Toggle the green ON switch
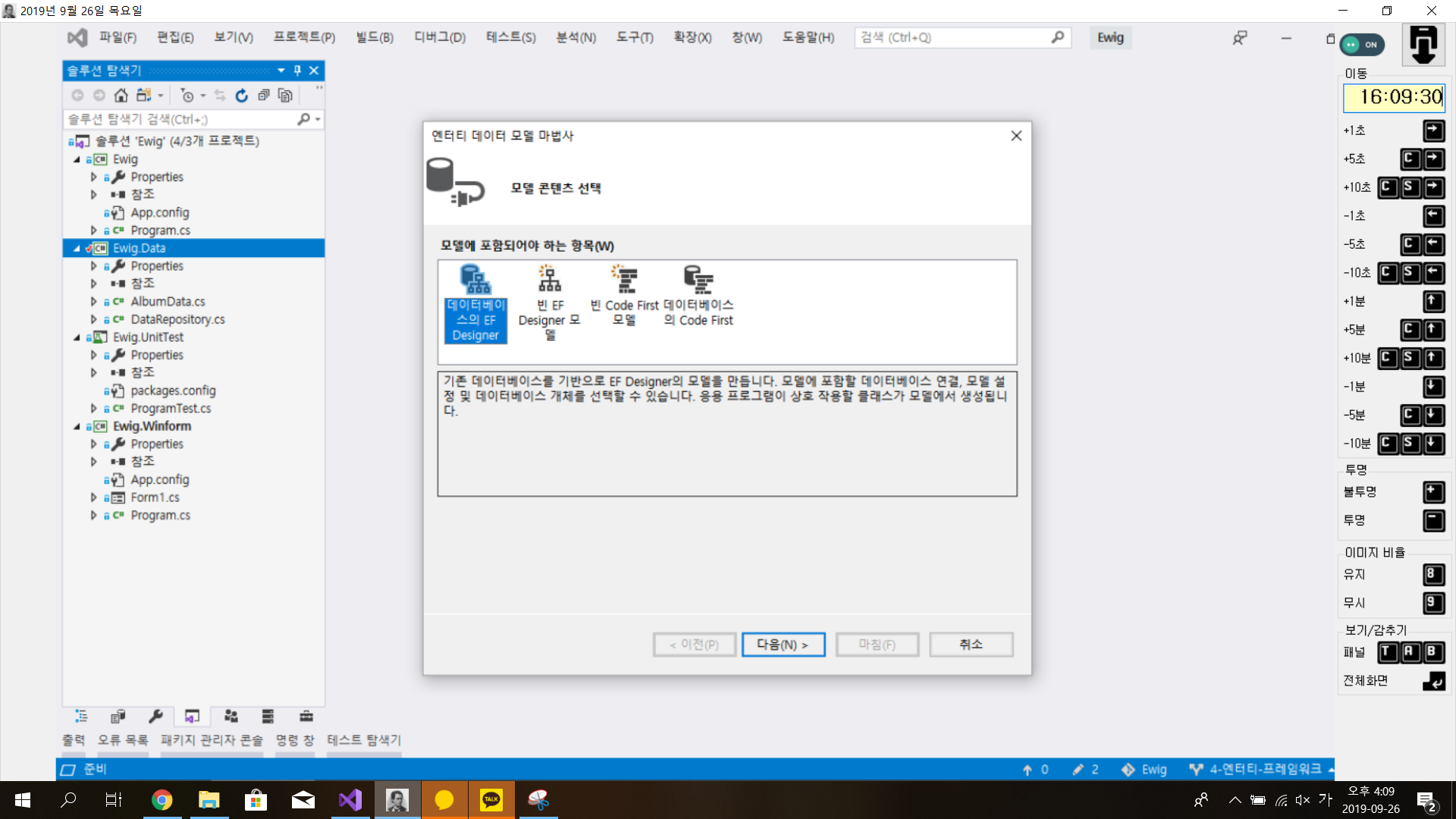Screen dimensions: 1456x819 tap(1362, 45)
